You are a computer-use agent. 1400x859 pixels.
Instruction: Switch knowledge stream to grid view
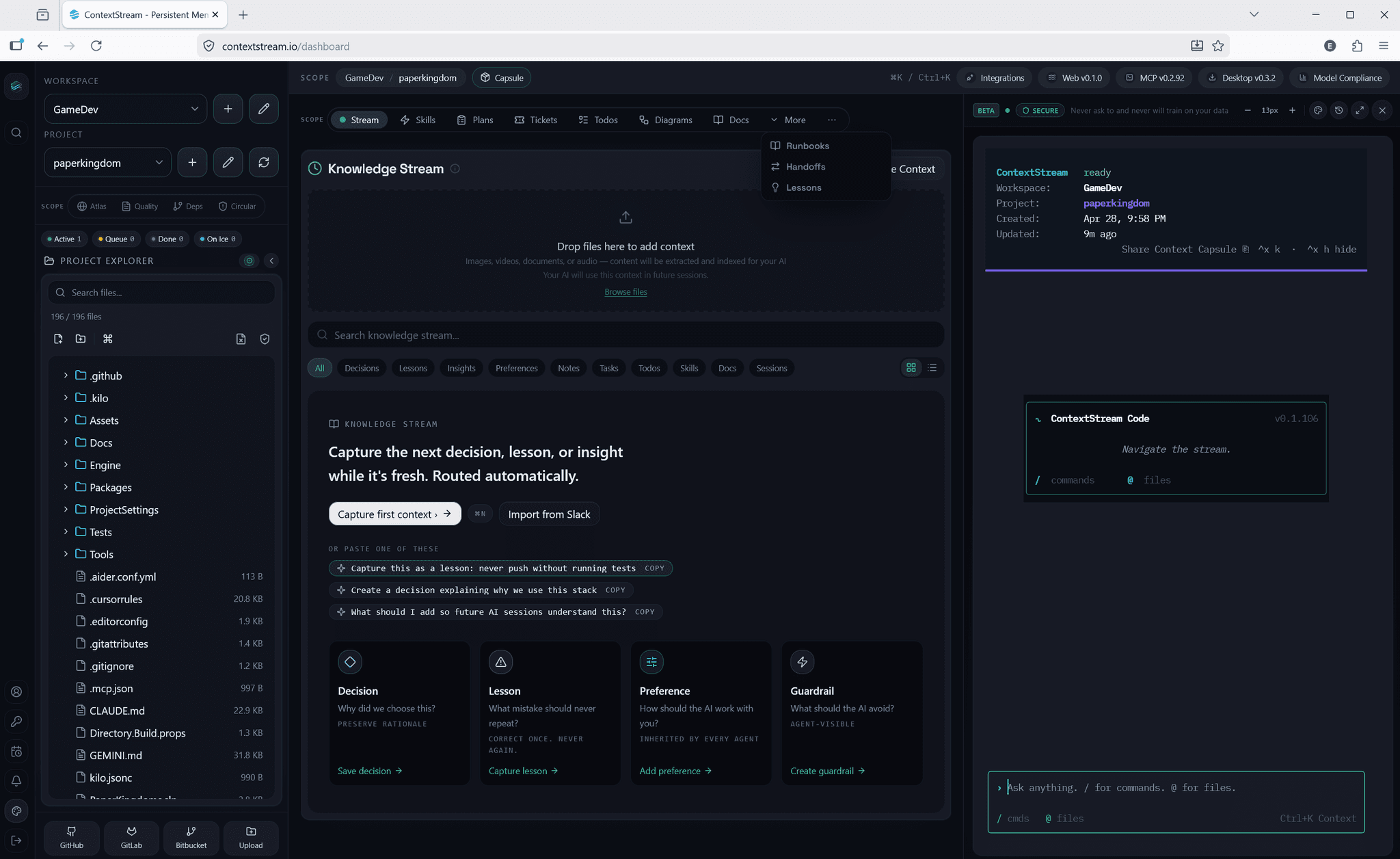tap(911, 368)
